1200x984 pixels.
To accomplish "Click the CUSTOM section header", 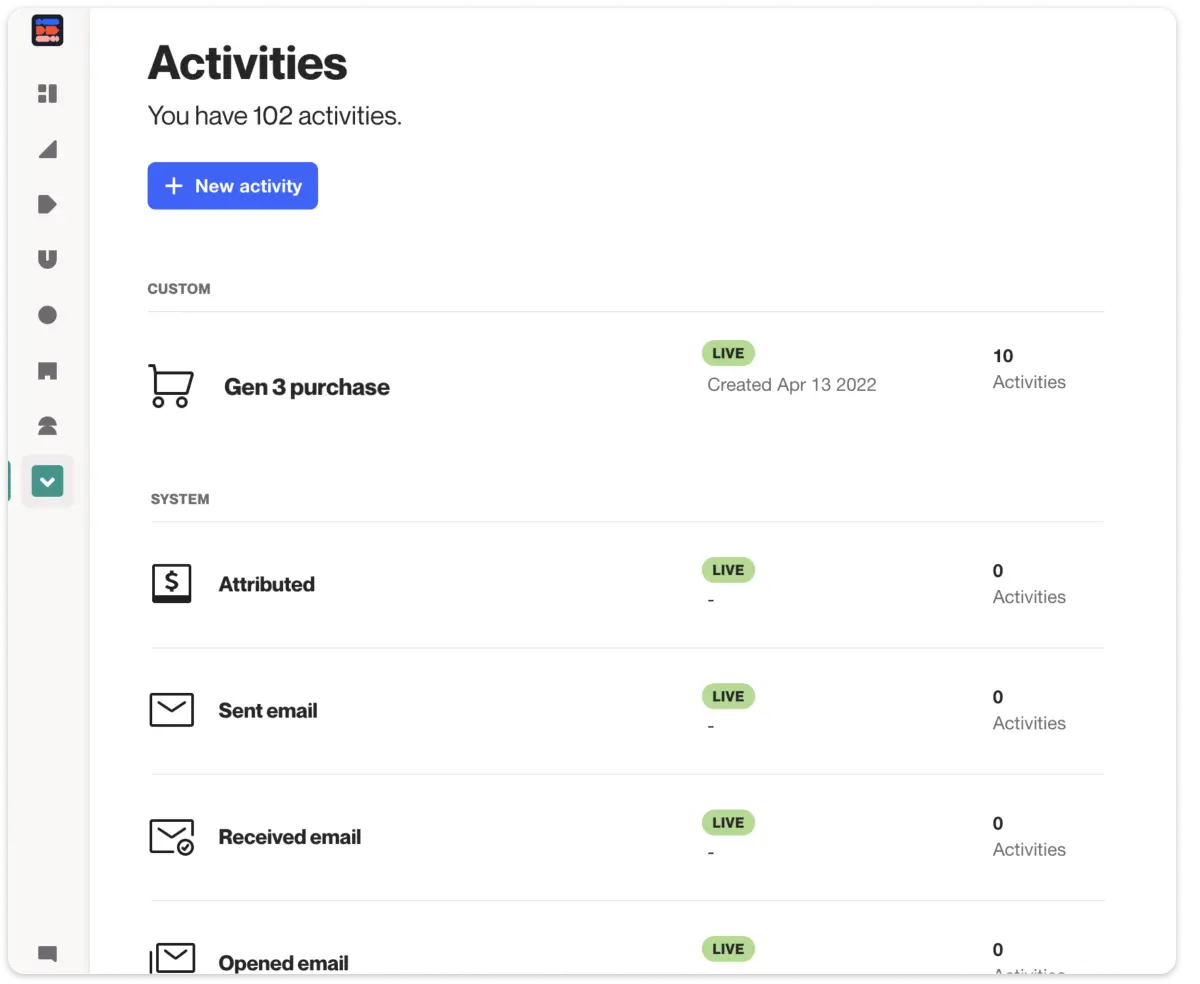I will (179, 289).
